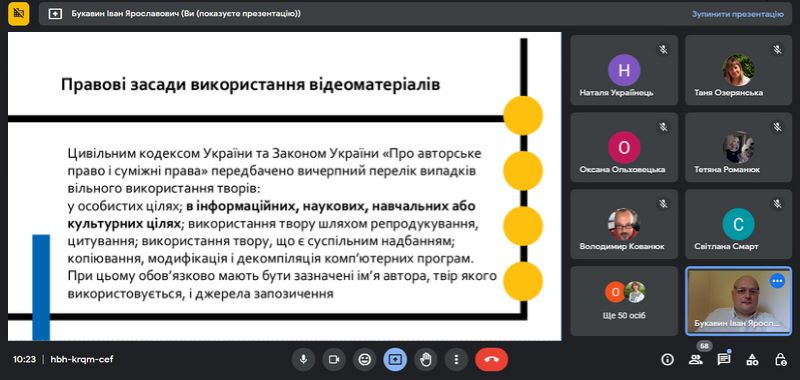
Task: Click meeting code hbh-krqm-cef
Action: (x=82, y=360)
